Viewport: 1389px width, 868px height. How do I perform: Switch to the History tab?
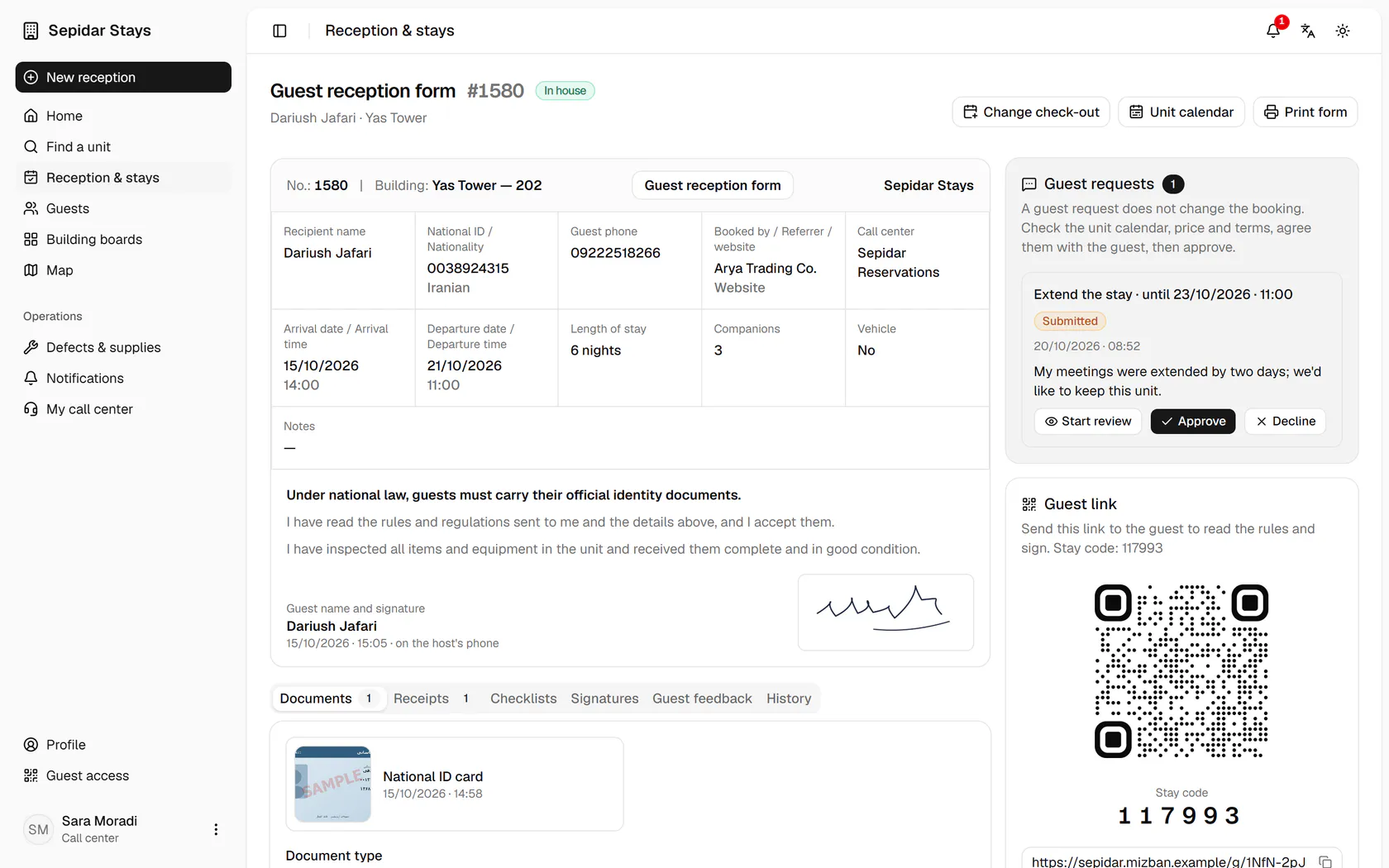789,699
